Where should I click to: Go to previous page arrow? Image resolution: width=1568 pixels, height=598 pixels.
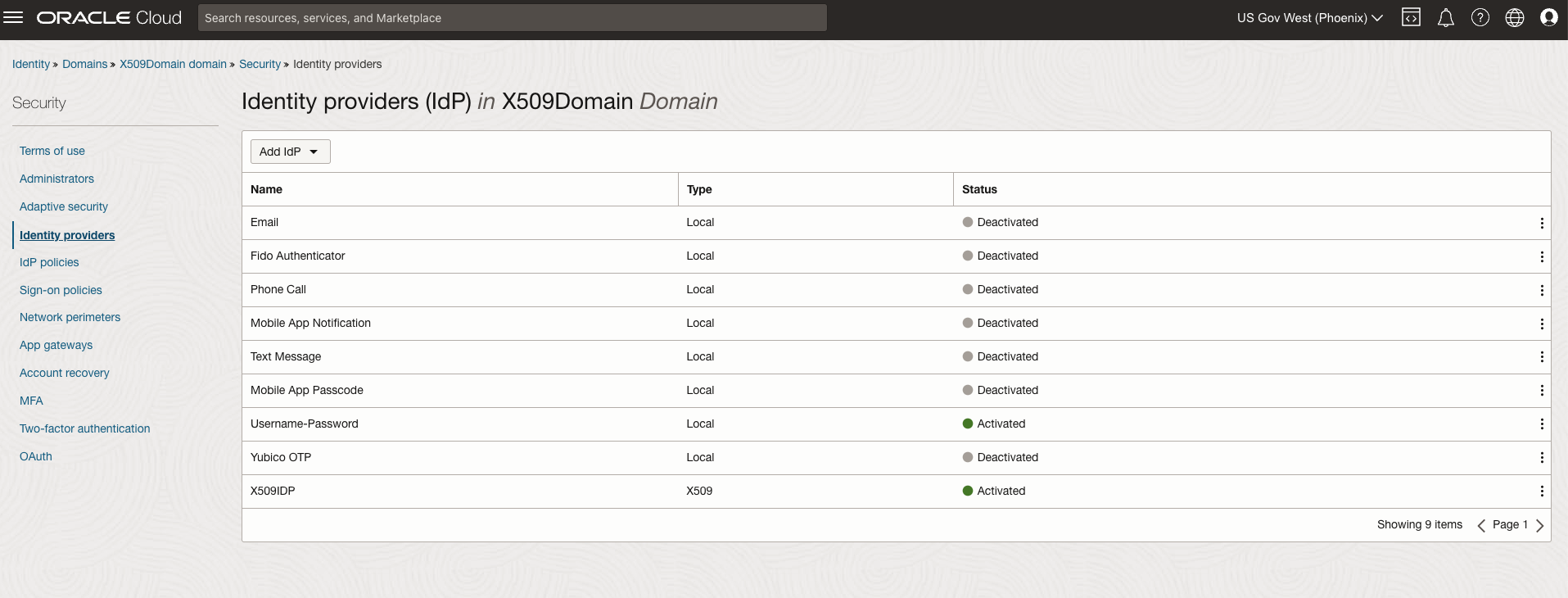point(1481,525)
